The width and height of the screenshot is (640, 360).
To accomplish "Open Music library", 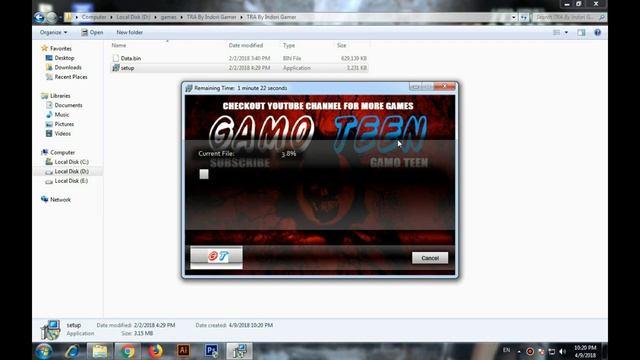I will (x=62, y=115).
